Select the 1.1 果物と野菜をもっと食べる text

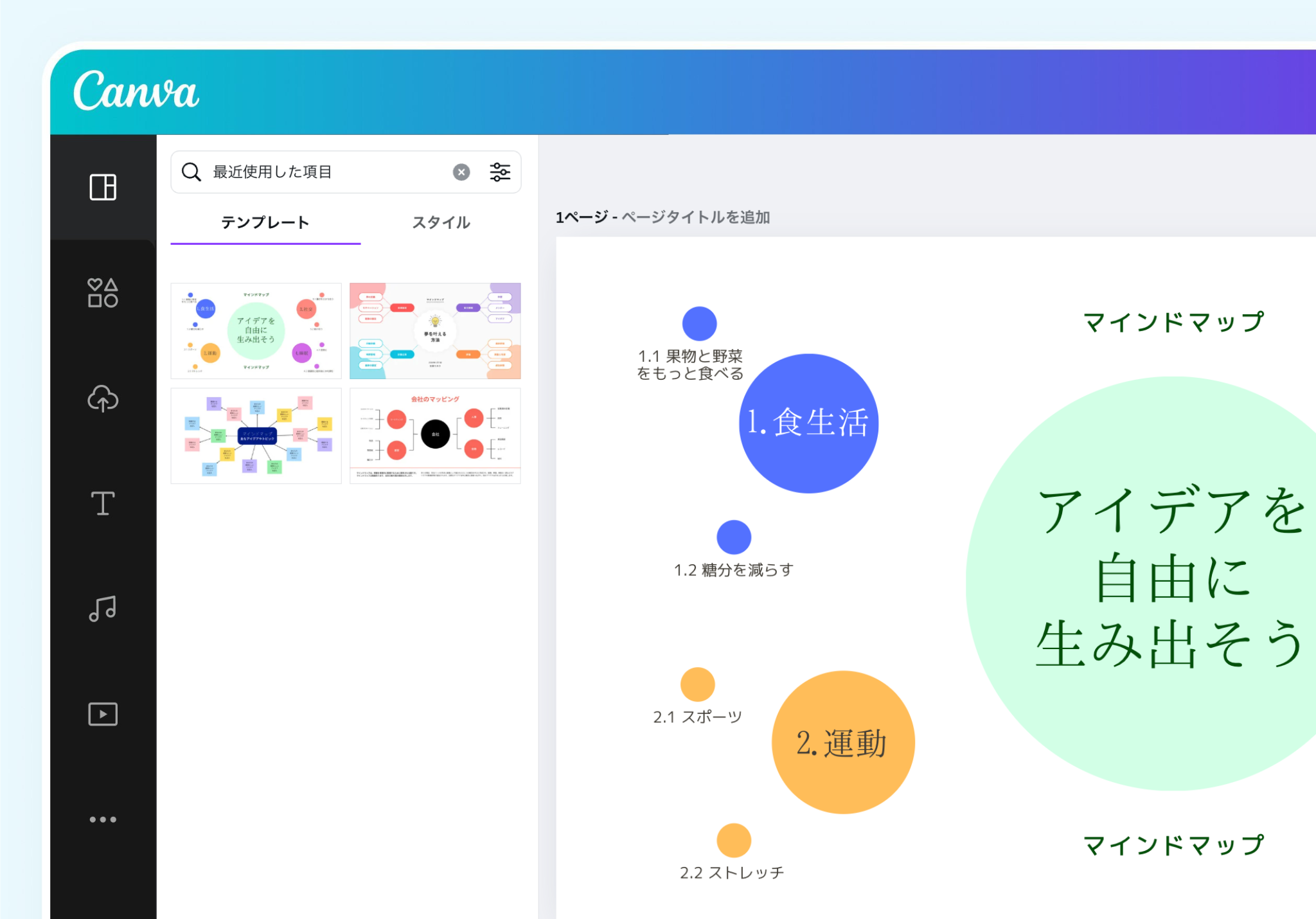coord(690,364)
